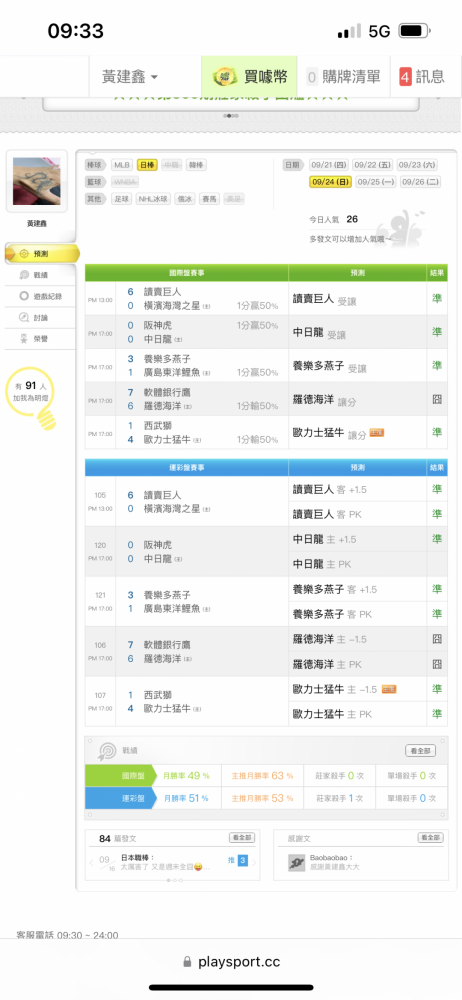462x1000 pixels.
Task: Choose date 09/23 (六)
Action: point(417,165)
